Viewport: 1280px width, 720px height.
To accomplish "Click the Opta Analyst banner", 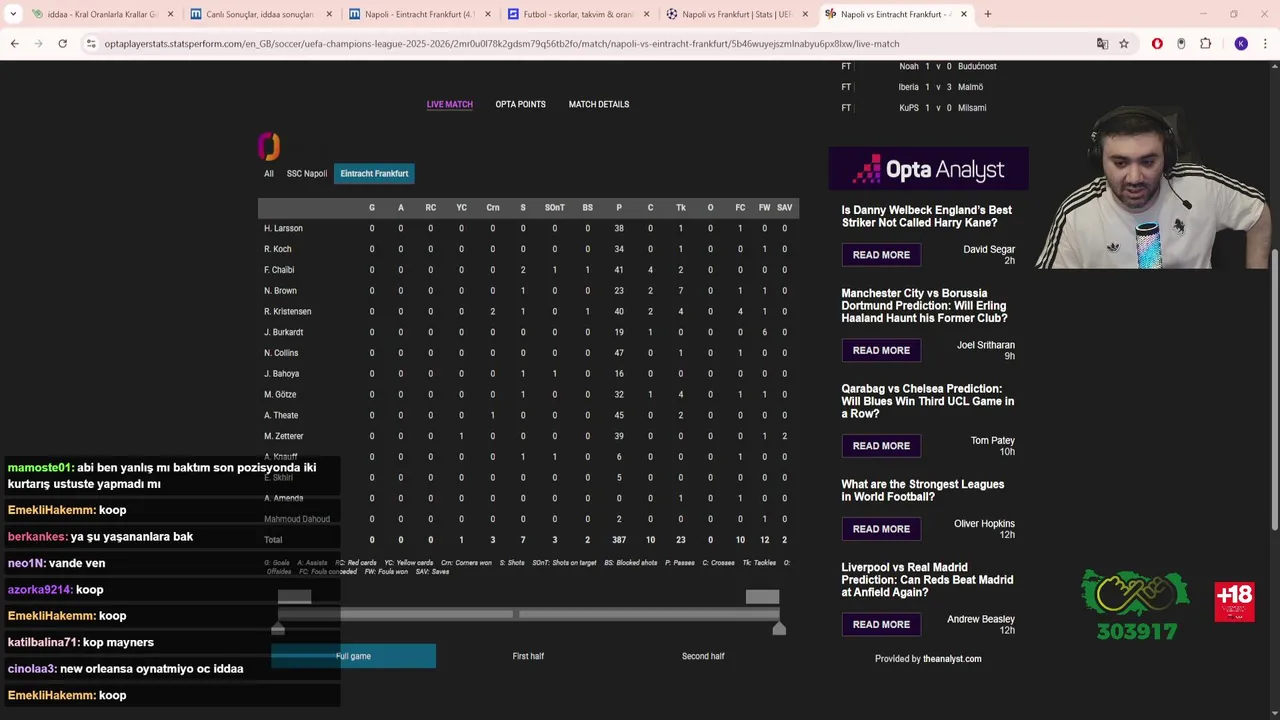I will coord(928,169).
